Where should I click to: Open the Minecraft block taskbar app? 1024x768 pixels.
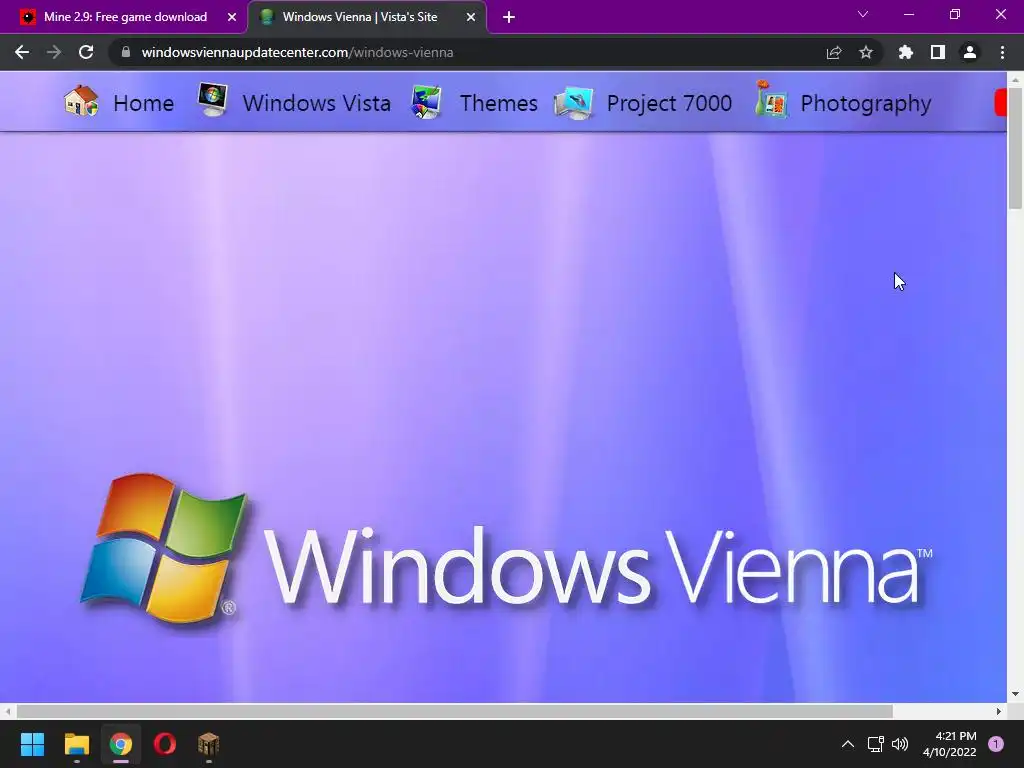pyautogui.click(x=208, y=744)
